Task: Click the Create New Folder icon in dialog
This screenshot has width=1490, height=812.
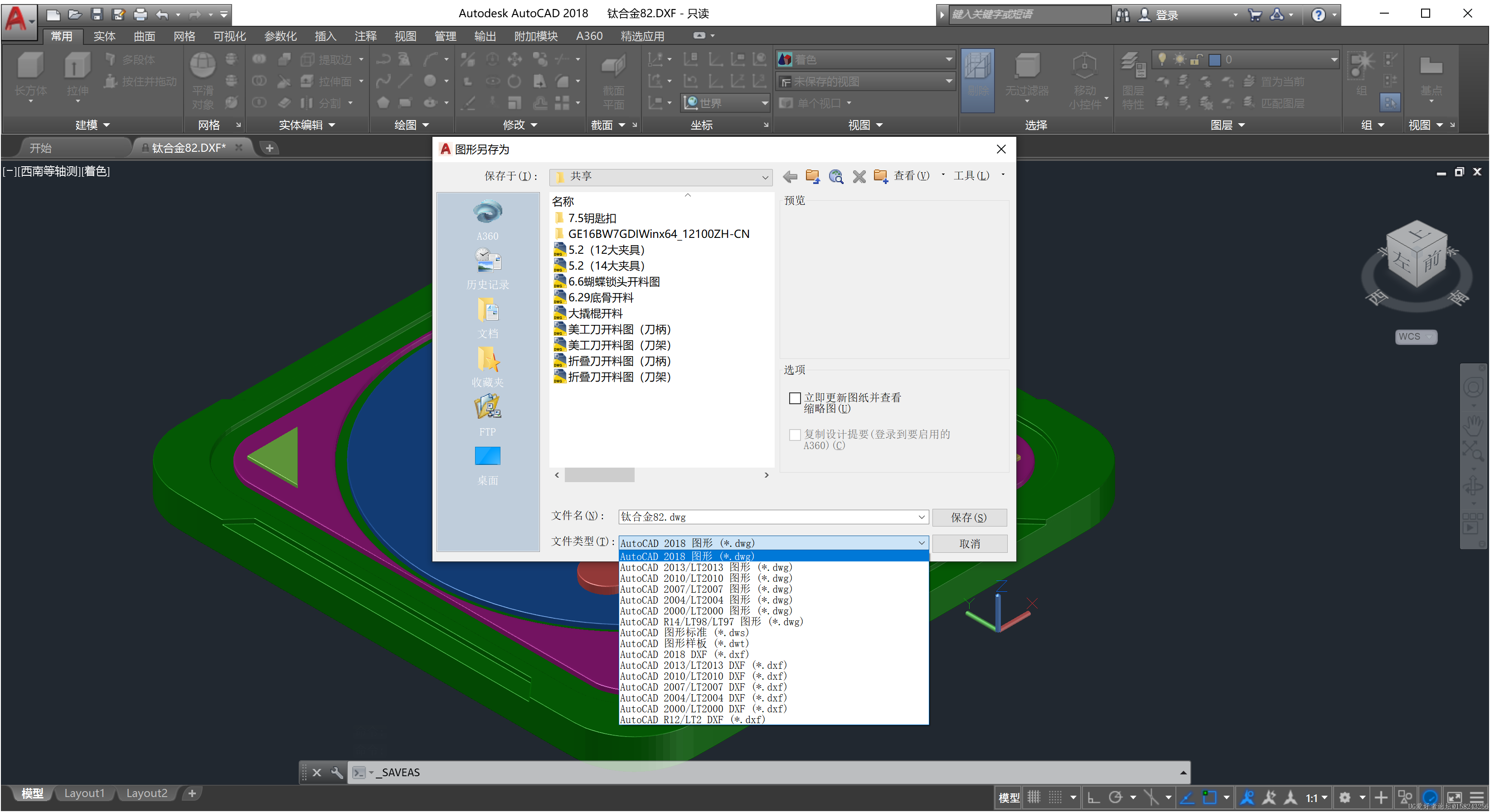Action: 881,176
